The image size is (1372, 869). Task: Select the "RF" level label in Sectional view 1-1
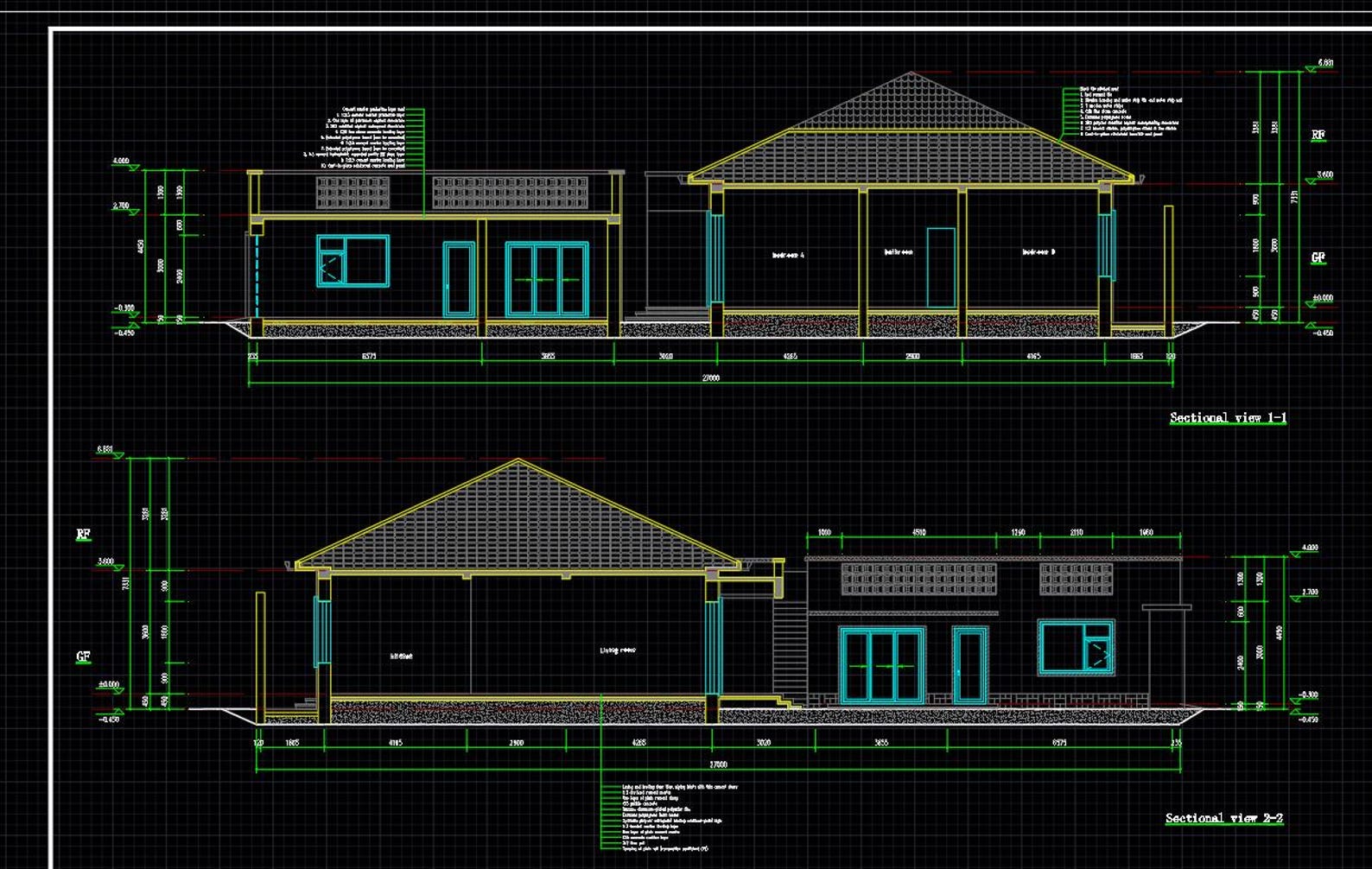[x=1318, y=135]
